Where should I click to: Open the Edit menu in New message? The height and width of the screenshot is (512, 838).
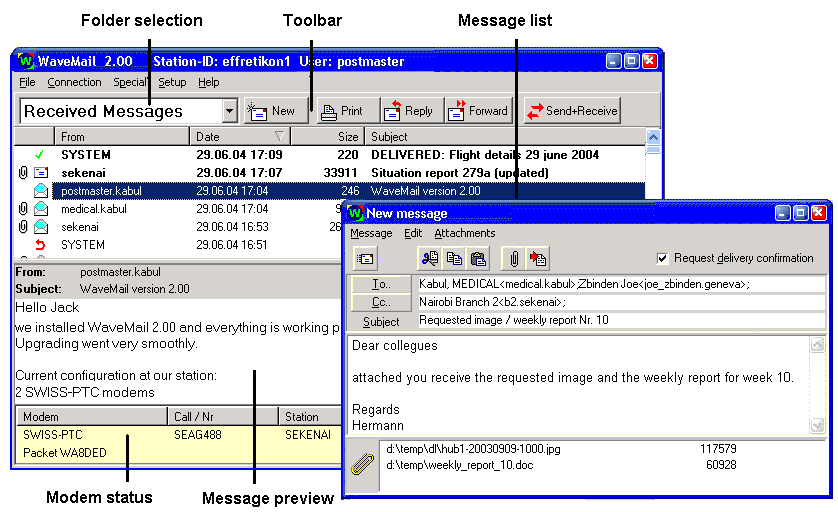[x=413, y=234]
